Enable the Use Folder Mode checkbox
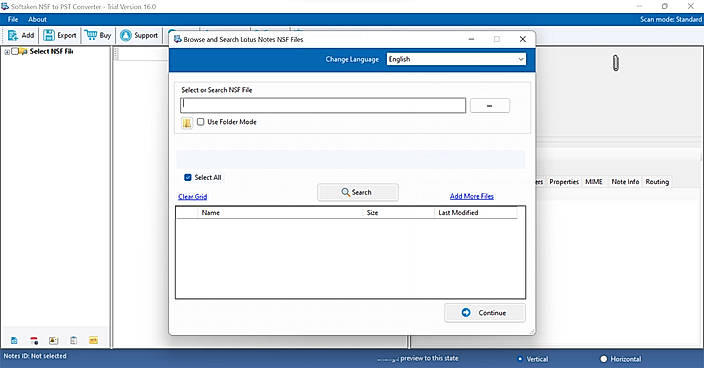The width and height of the screenshot is (704, 368). coord(201,122)
